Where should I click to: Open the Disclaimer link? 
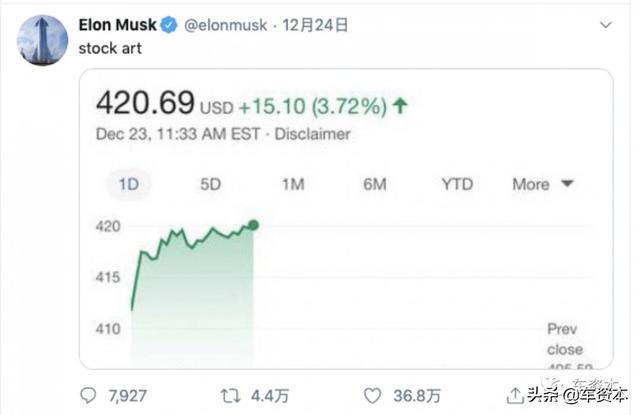[312, 134]
